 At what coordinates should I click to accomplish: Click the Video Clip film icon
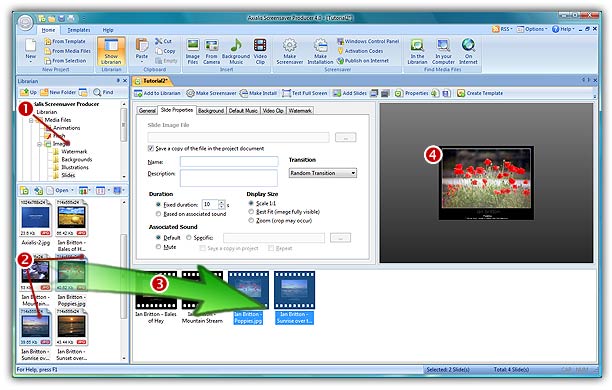[260, 51]
